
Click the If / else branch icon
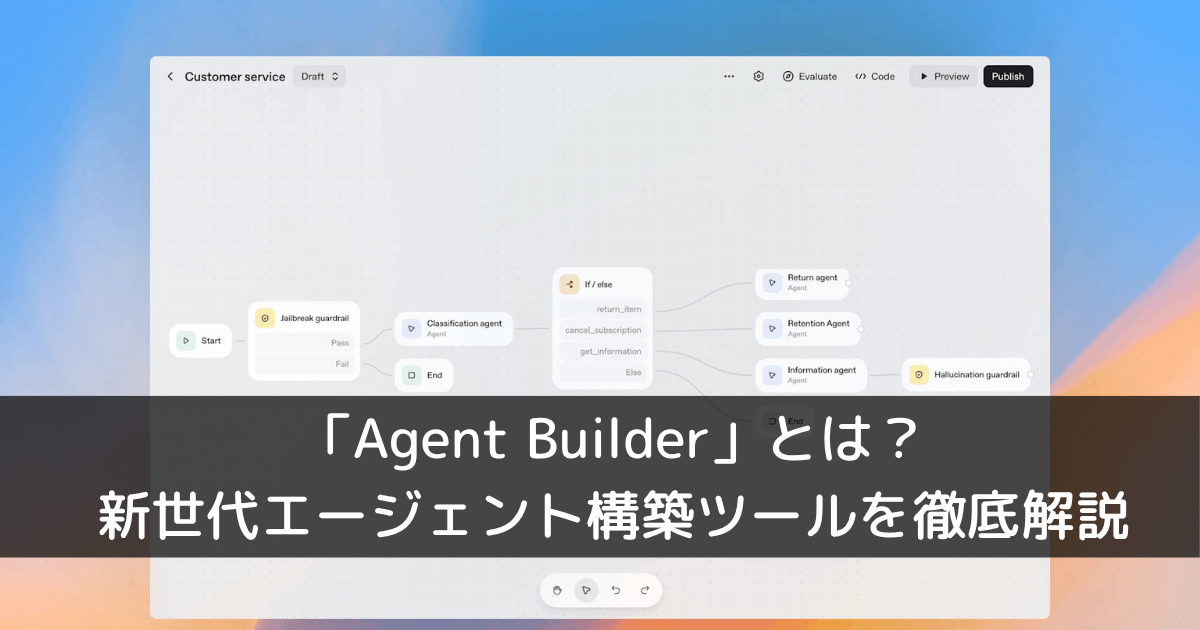569,284
